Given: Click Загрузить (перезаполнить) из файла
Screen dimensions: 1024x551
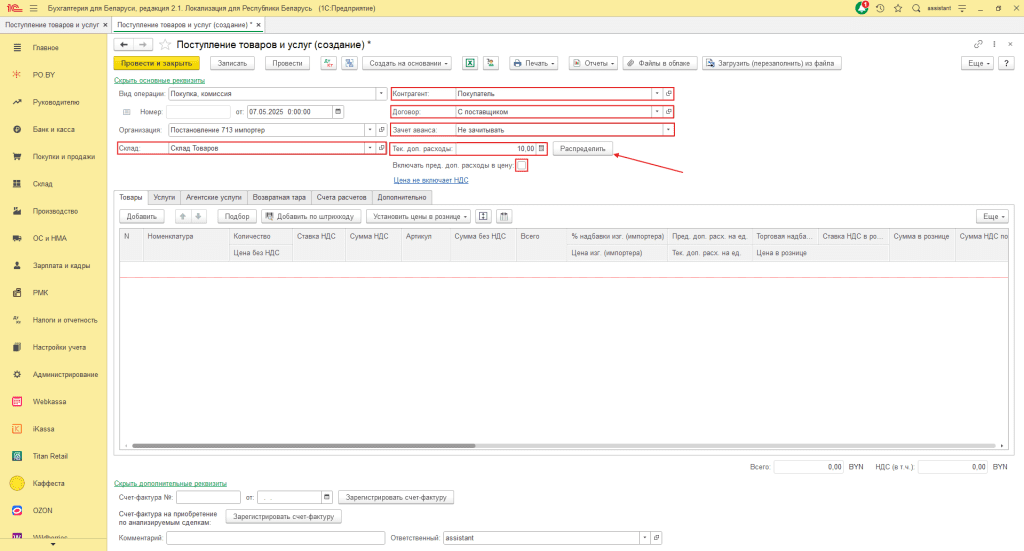Looking at the screenshot, I should (771, 63).
